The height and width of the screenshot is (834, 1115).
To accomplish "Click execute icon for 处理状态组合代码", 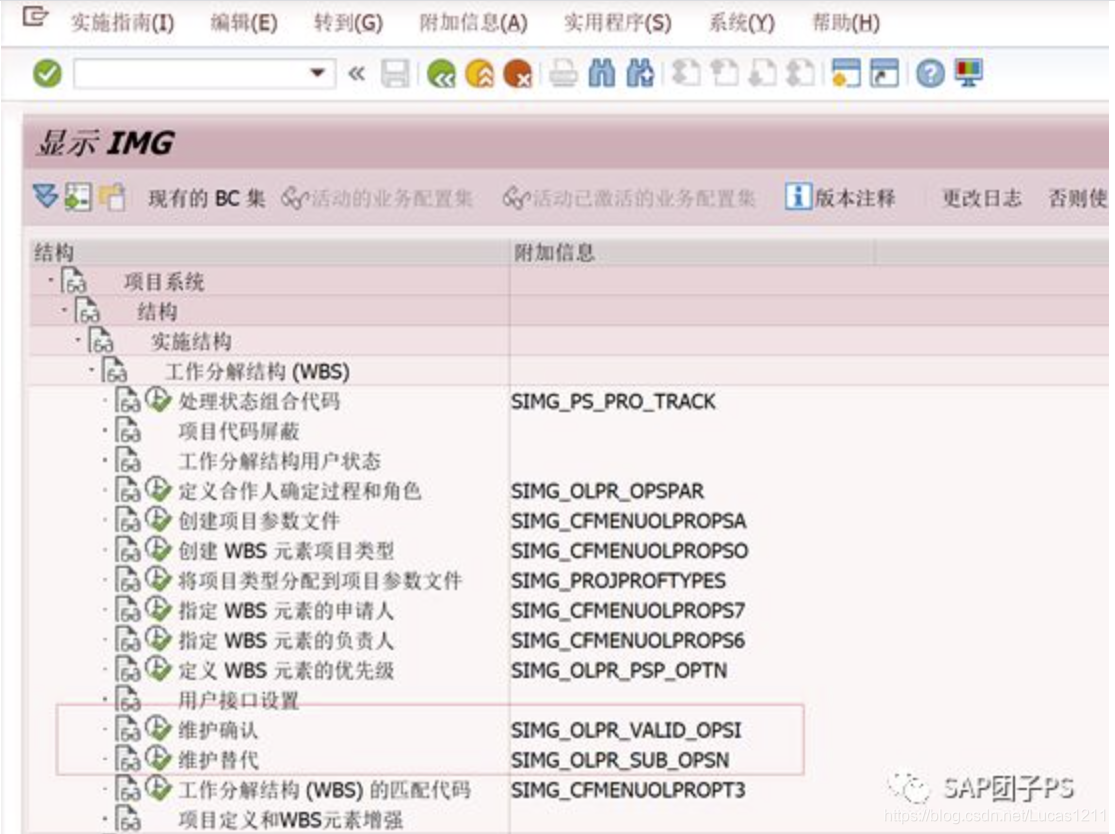I will click(x=159, y=400).
